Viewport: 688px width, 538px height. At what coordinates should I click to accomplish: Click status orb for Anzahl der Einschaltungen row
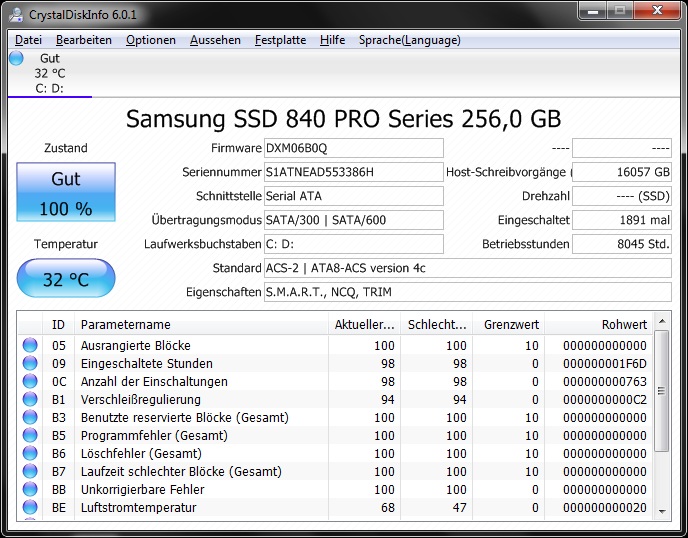(30, 381)
